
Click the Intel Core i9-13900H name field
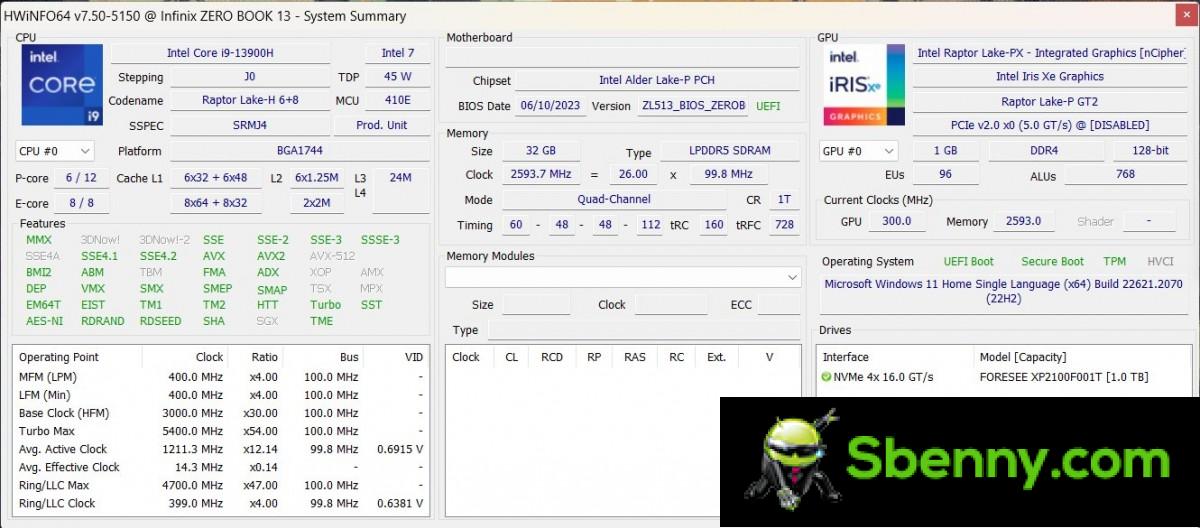(220, 53)
